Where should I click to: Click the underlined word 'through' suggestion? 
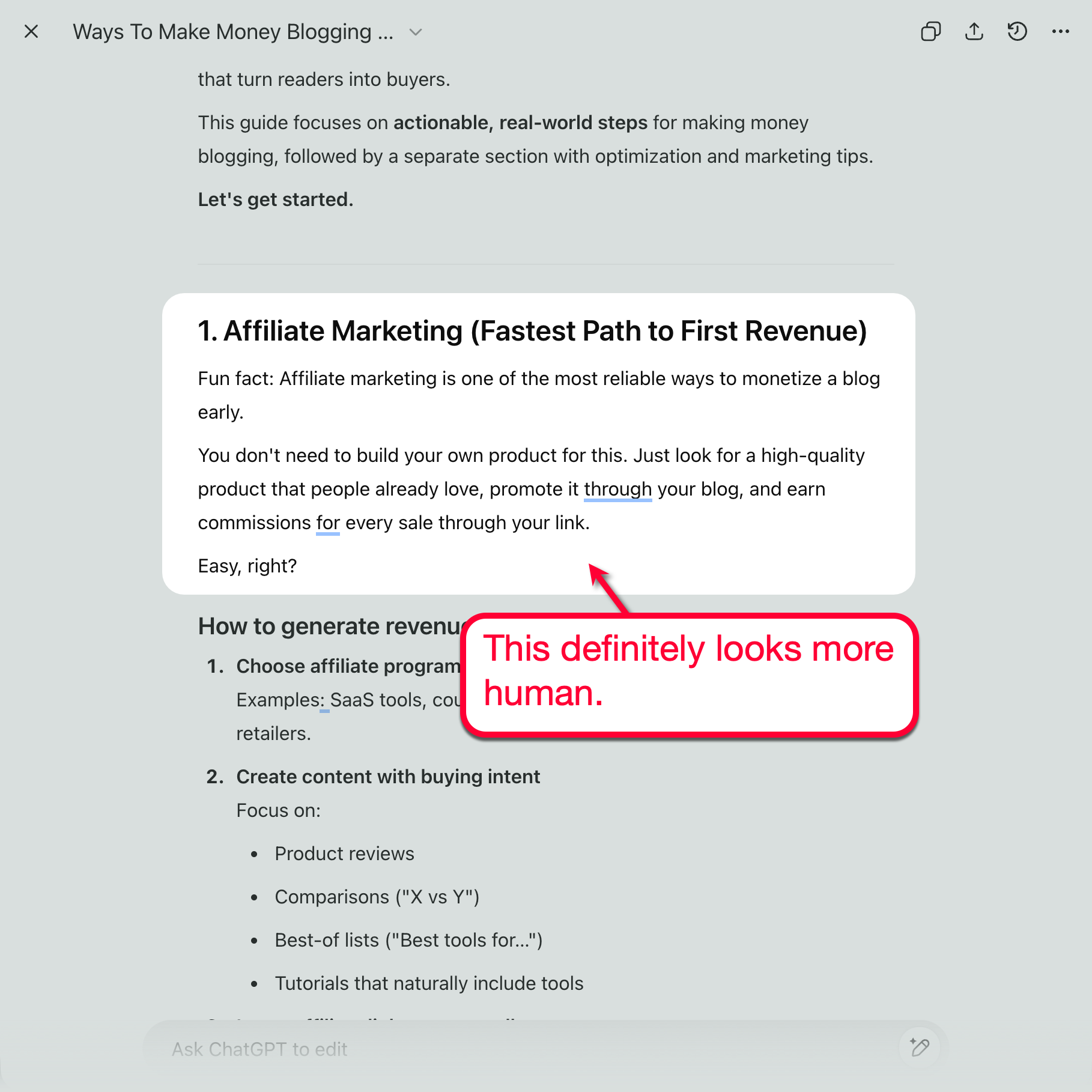(617, 490)
